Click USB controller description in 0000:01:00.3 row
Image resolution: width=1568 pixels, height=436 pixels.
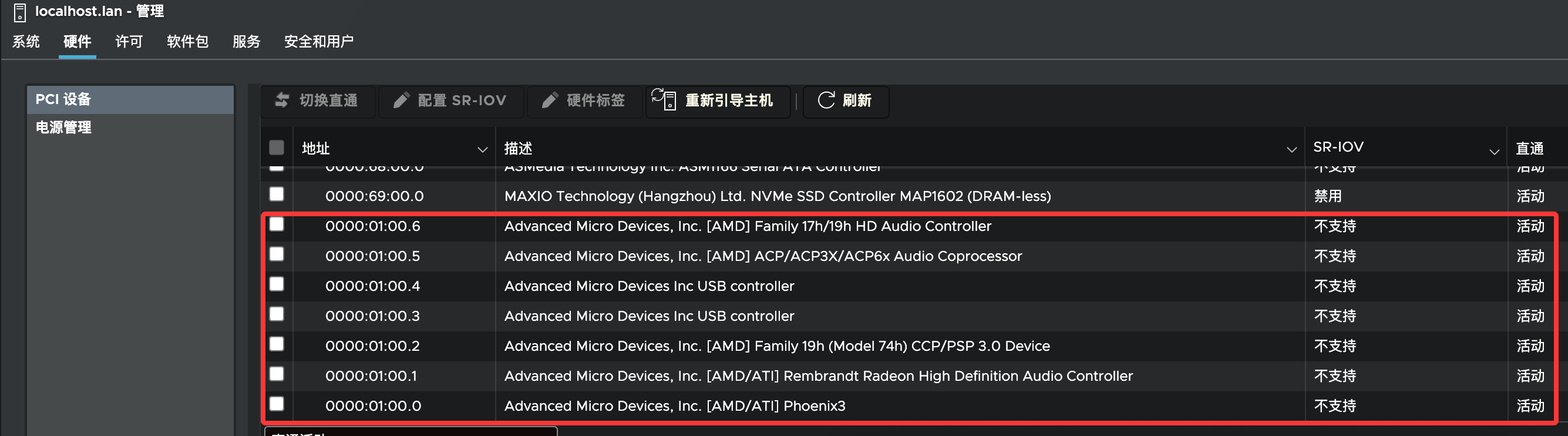point(649,316)
